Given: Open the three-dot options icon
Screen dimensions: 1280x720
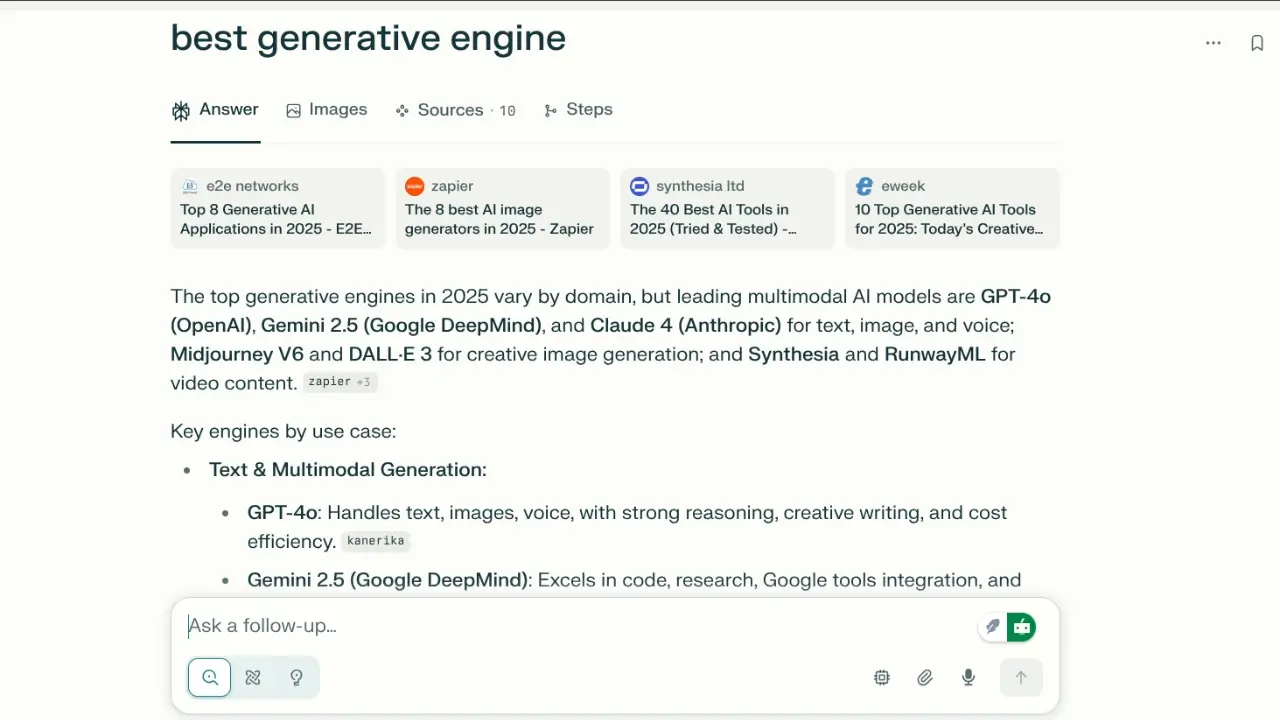Looking at the screenshot, I should [1213, 43].
